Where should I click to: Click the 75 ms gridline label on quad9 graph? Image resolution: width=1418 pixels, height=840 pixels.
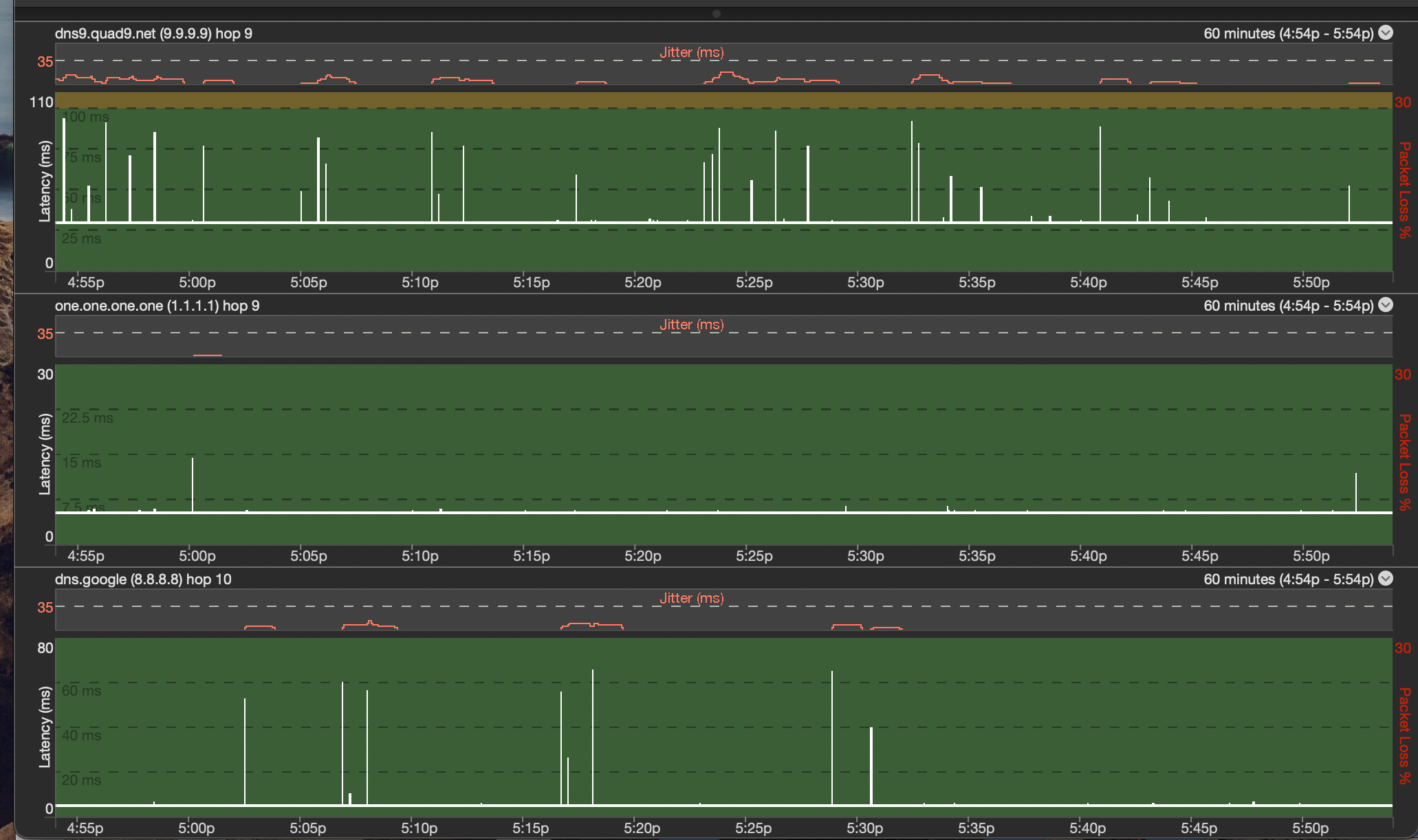(81, 157)
